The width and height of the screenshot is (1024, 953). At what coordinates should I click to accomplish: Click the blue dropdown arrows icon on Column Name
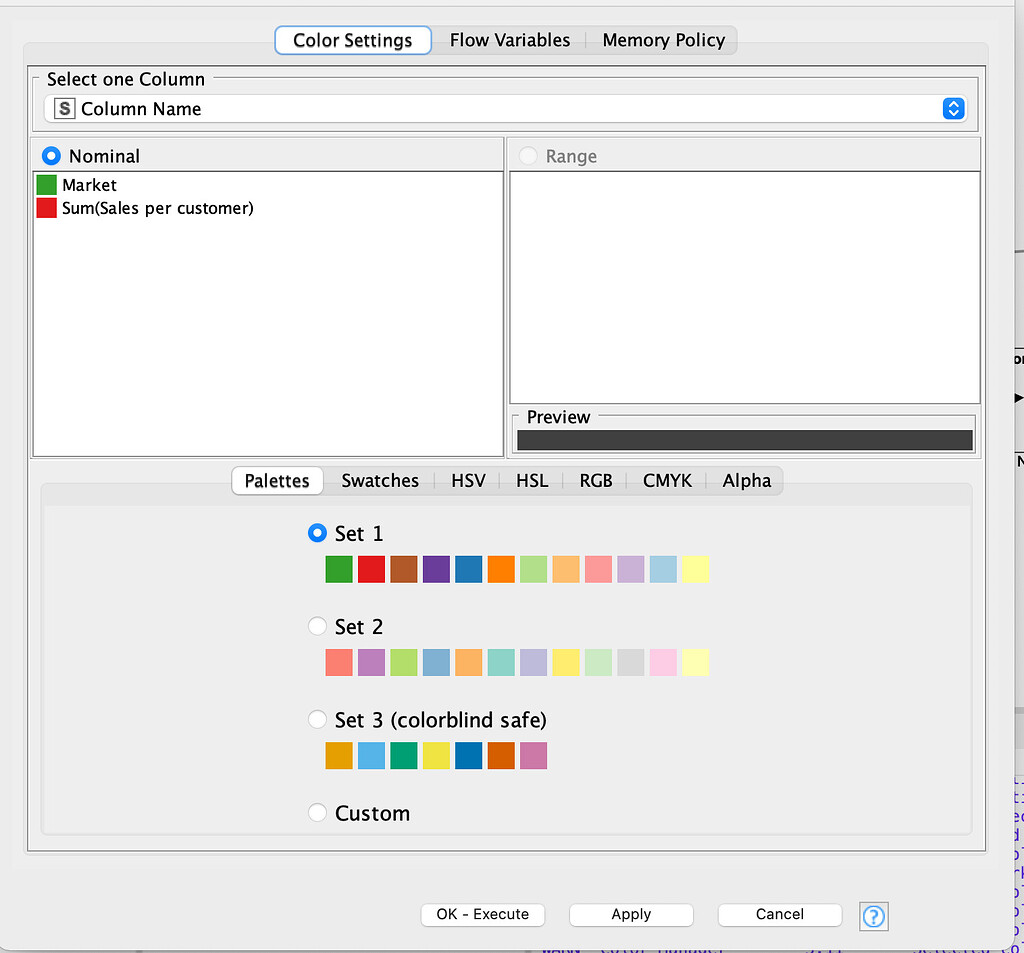pyautogui.click(x=953, y=109)
